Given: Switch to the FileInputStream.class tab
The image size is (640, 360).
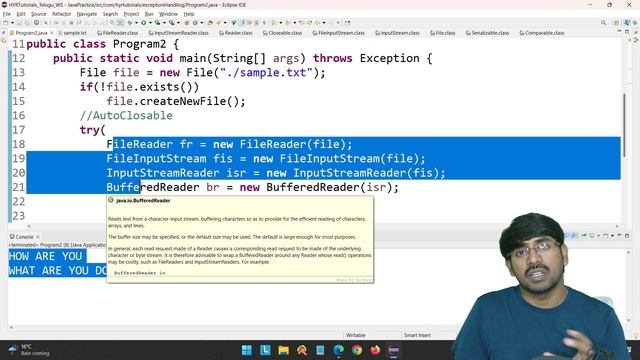Looking at the screenshot, I should coord(338,33).
